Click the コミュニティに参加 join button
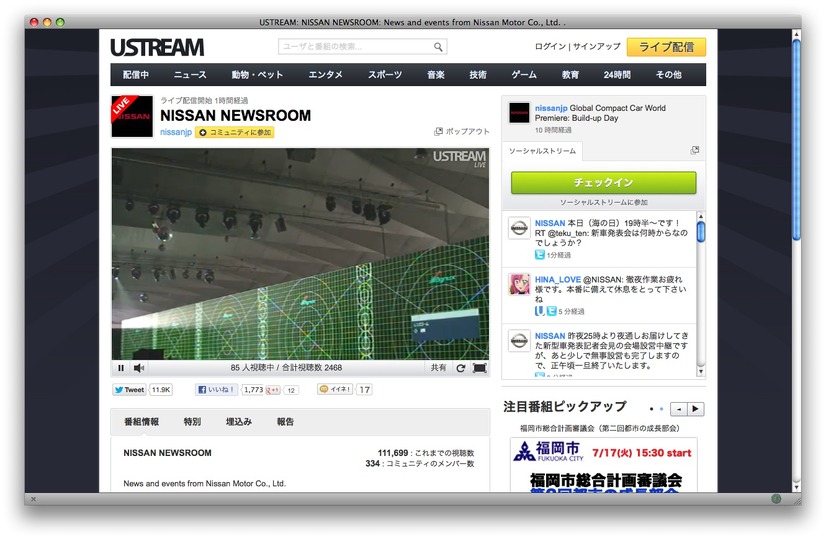826x539 pixels. [234, 132]
